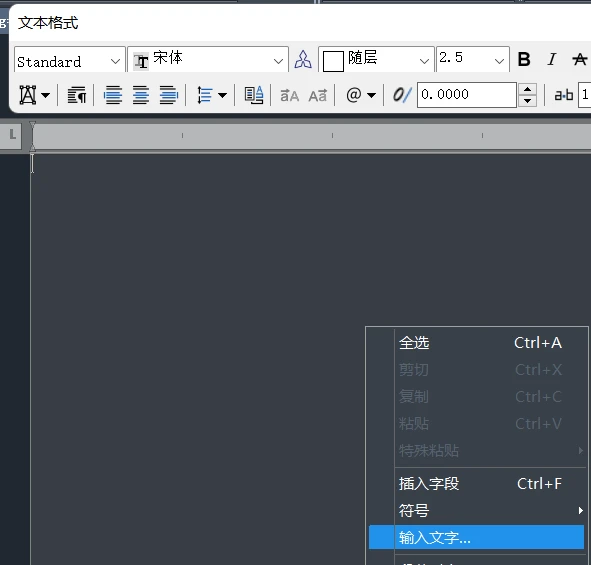The height and width of the screenshot is (565, 591).
Task: Click the text justification icon
Action: pyautogui.click(x=28, y=95)
